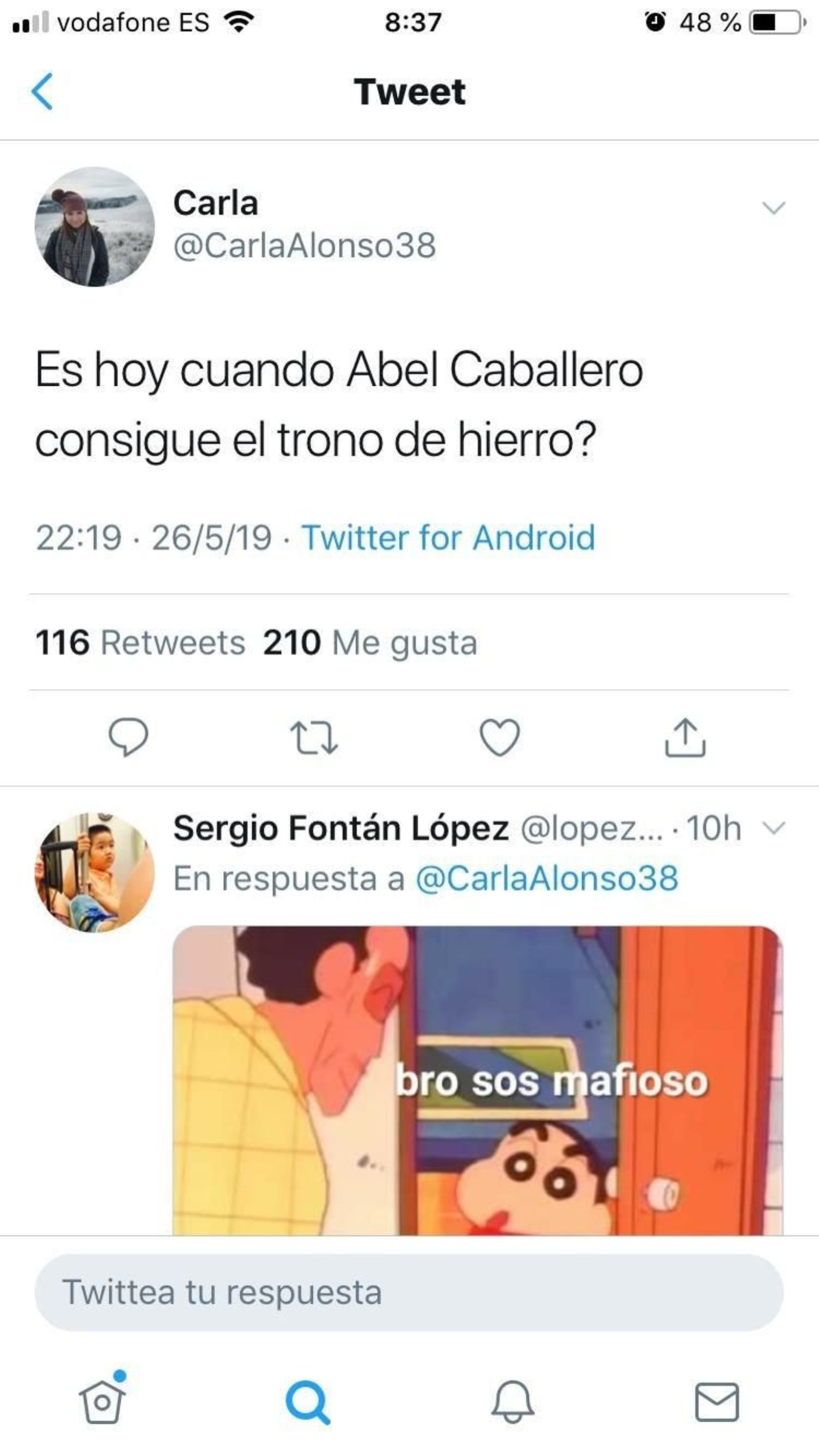Open Carla's profile picture

(x=95, y=227)
